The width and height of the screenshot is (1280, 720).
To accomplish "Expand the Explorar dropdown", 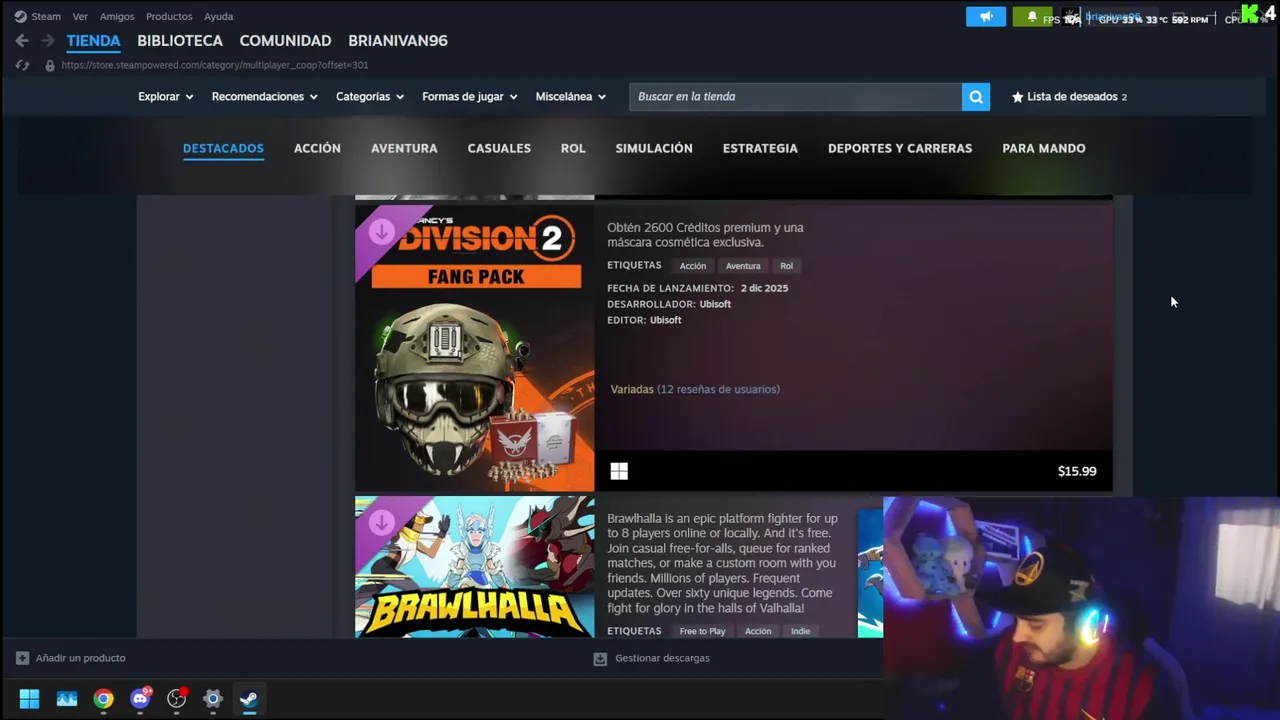I will click(x=165, y=97).
